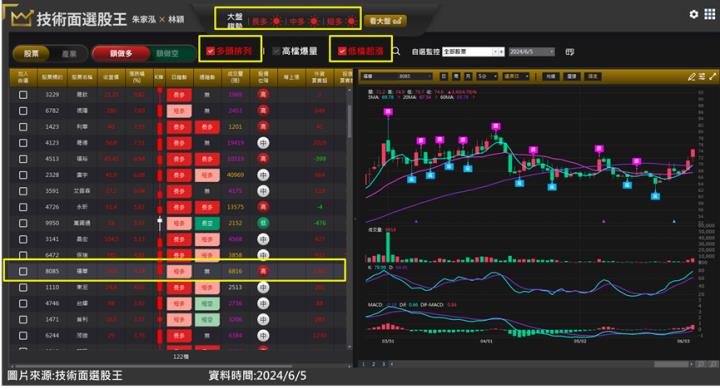Click the weekly trend tag for stock 1471

(207, 320)
